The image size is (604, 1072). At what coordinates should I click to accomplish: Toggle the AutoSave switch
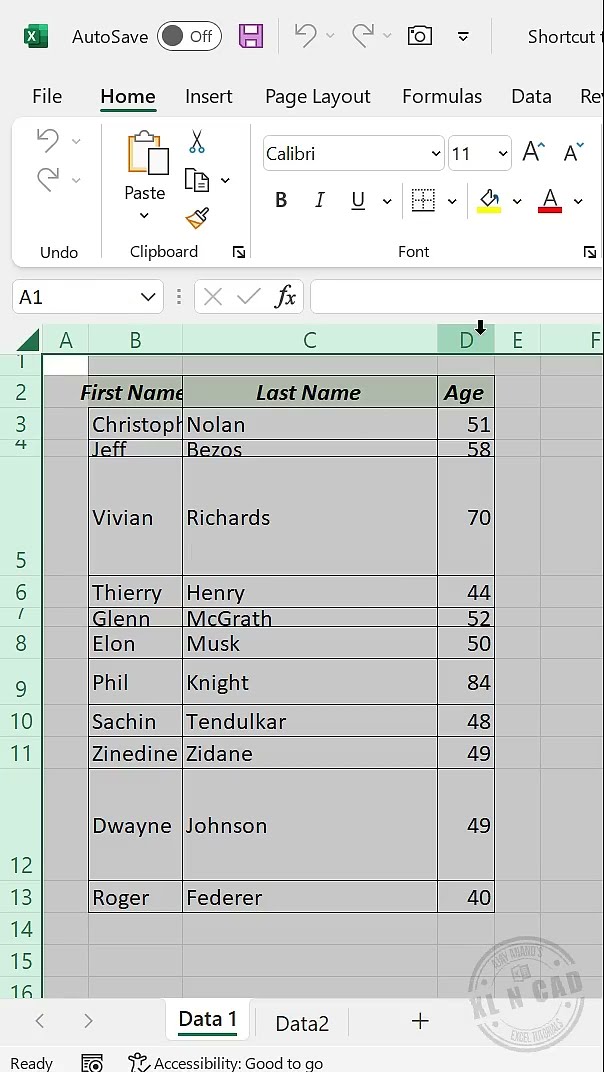point(189,37)
